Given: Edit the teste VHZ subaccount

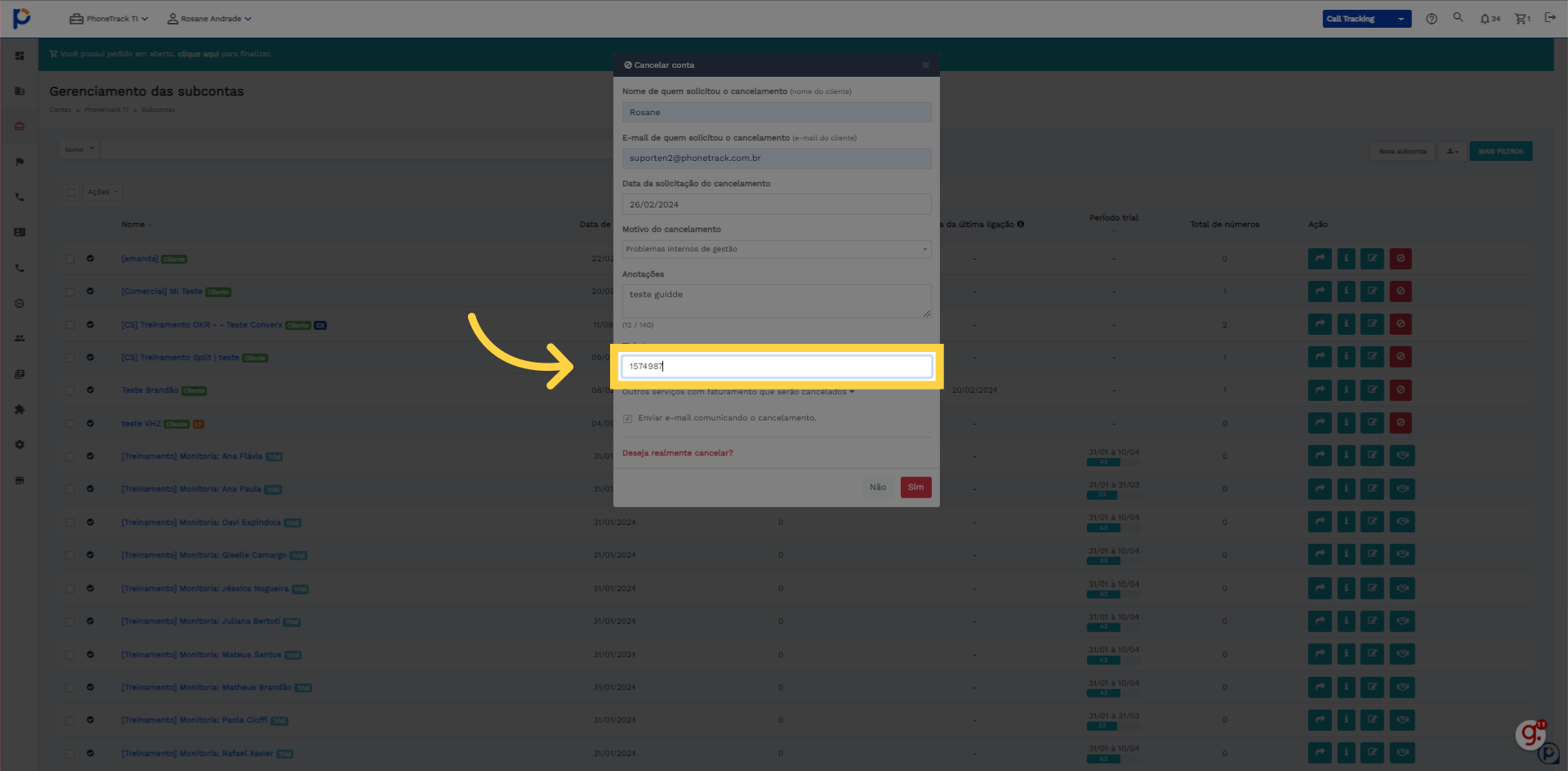Looking at the screenshot, I should click(x=1372, y=423).
